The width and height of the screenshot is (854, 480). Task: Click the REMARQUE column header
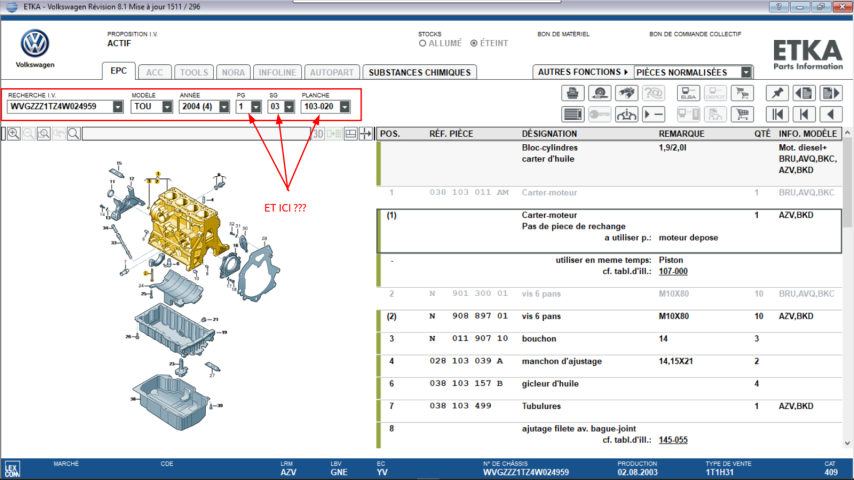point(681,133)
